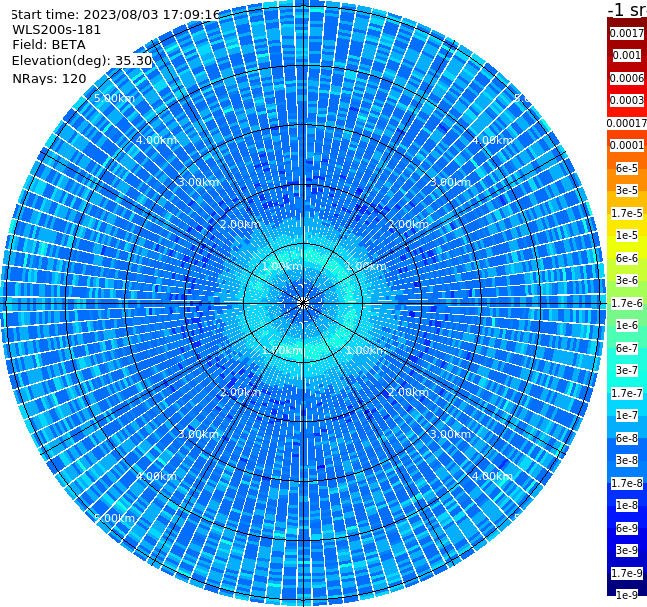Select the 'Elevation(deg): 35.30' text
This screenshot has height=607, width=647.
82,61
